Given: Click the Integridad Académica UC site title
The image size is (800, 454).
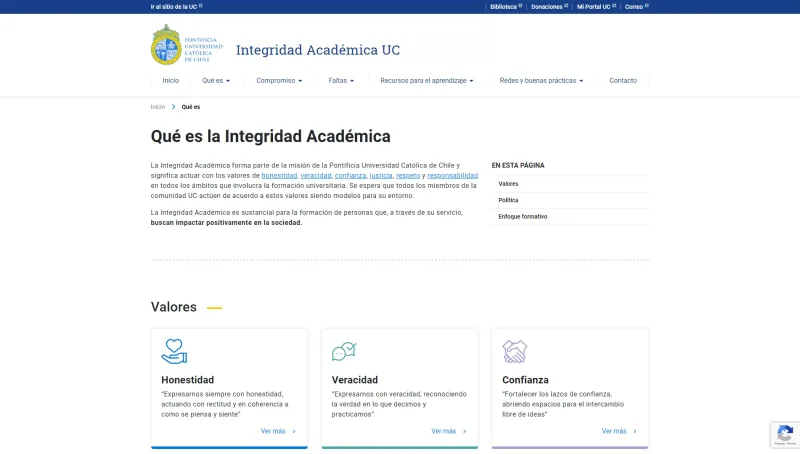Looking at the screenshot, I should click(318, 49).
